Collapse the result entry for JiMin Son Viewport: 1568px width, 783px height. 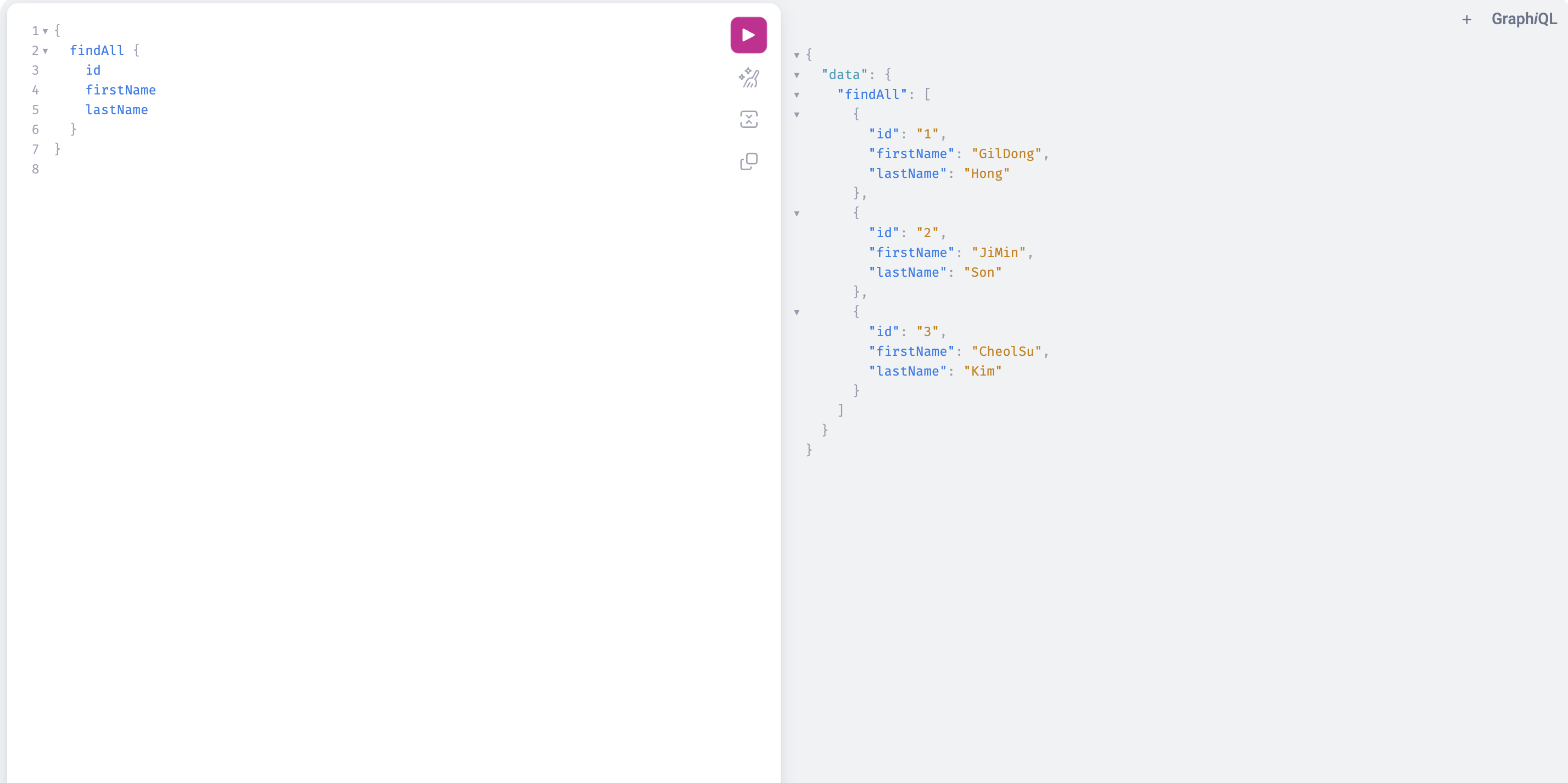pyautogui.click(x=798, y=213)
